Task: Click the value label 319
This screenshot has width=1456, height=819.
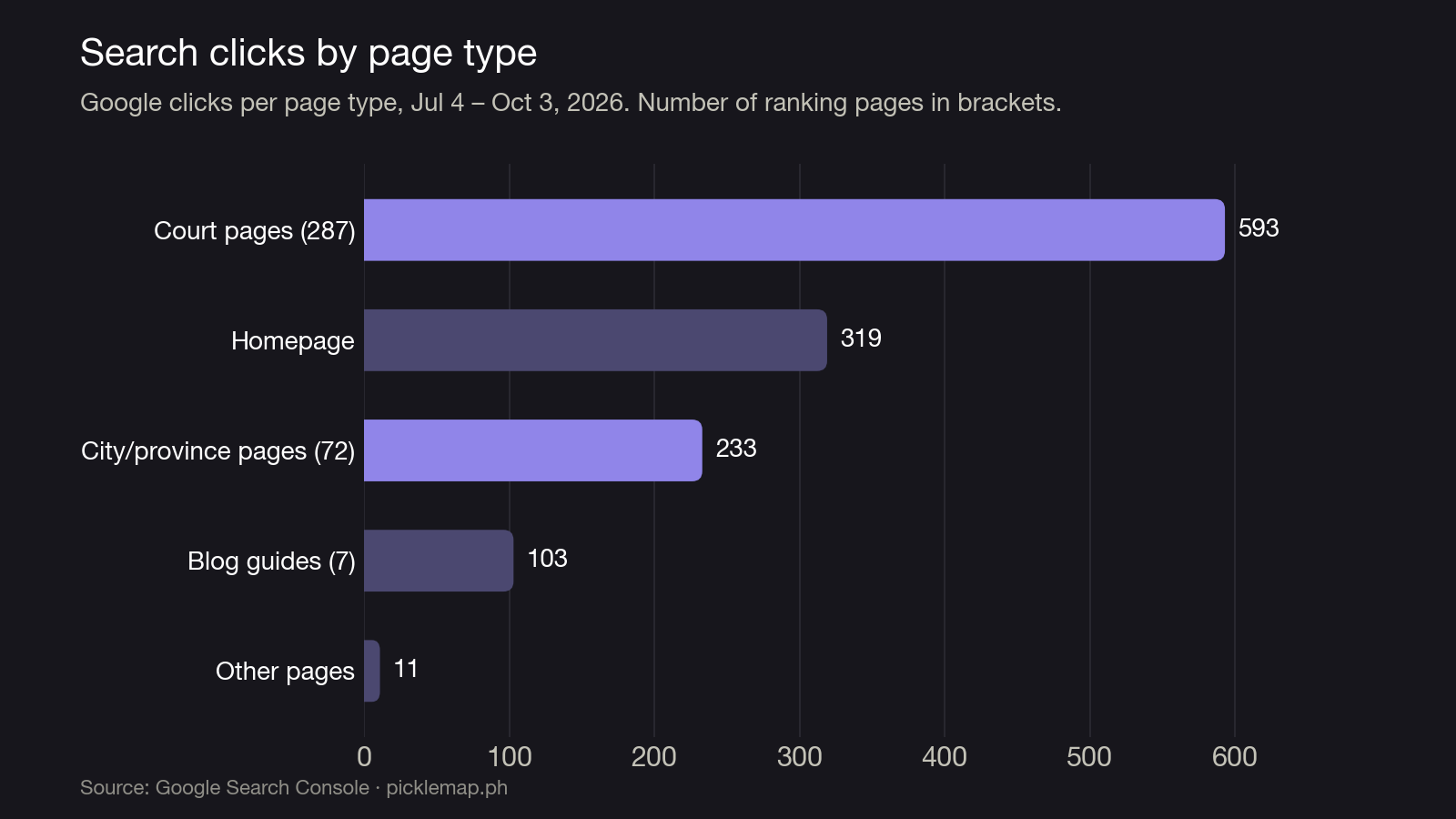Action: point(861,339)
